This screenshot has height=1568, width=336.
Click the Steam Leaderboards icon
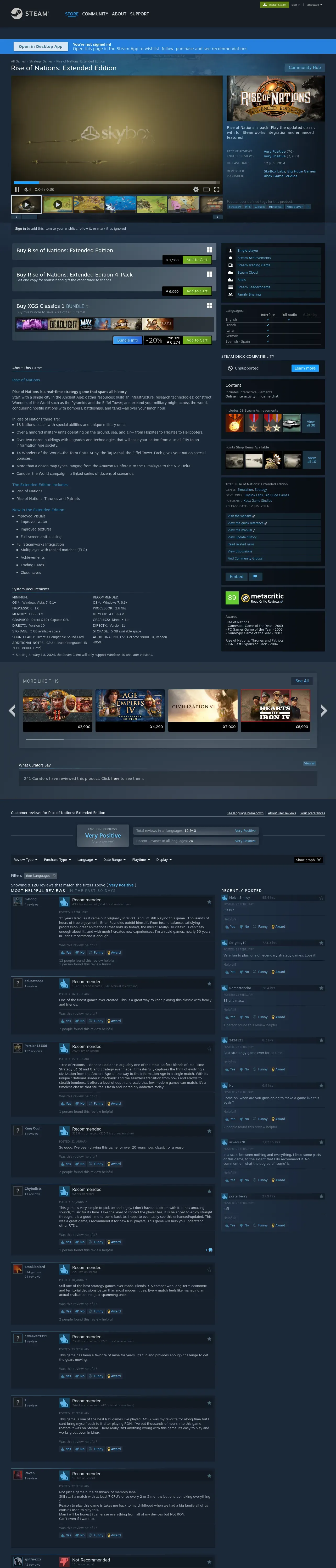[x=231, y=287]
